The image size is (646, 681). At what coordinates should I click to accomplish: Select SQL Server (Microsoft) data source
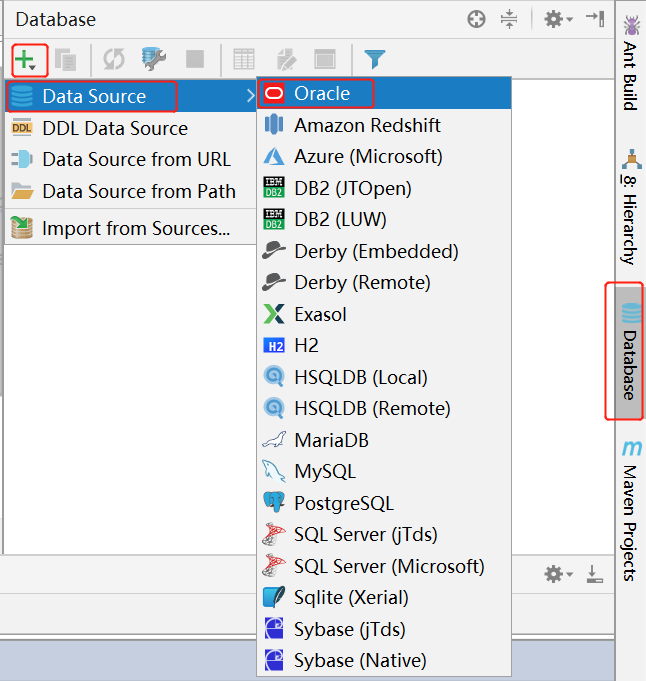pos(384,566)
